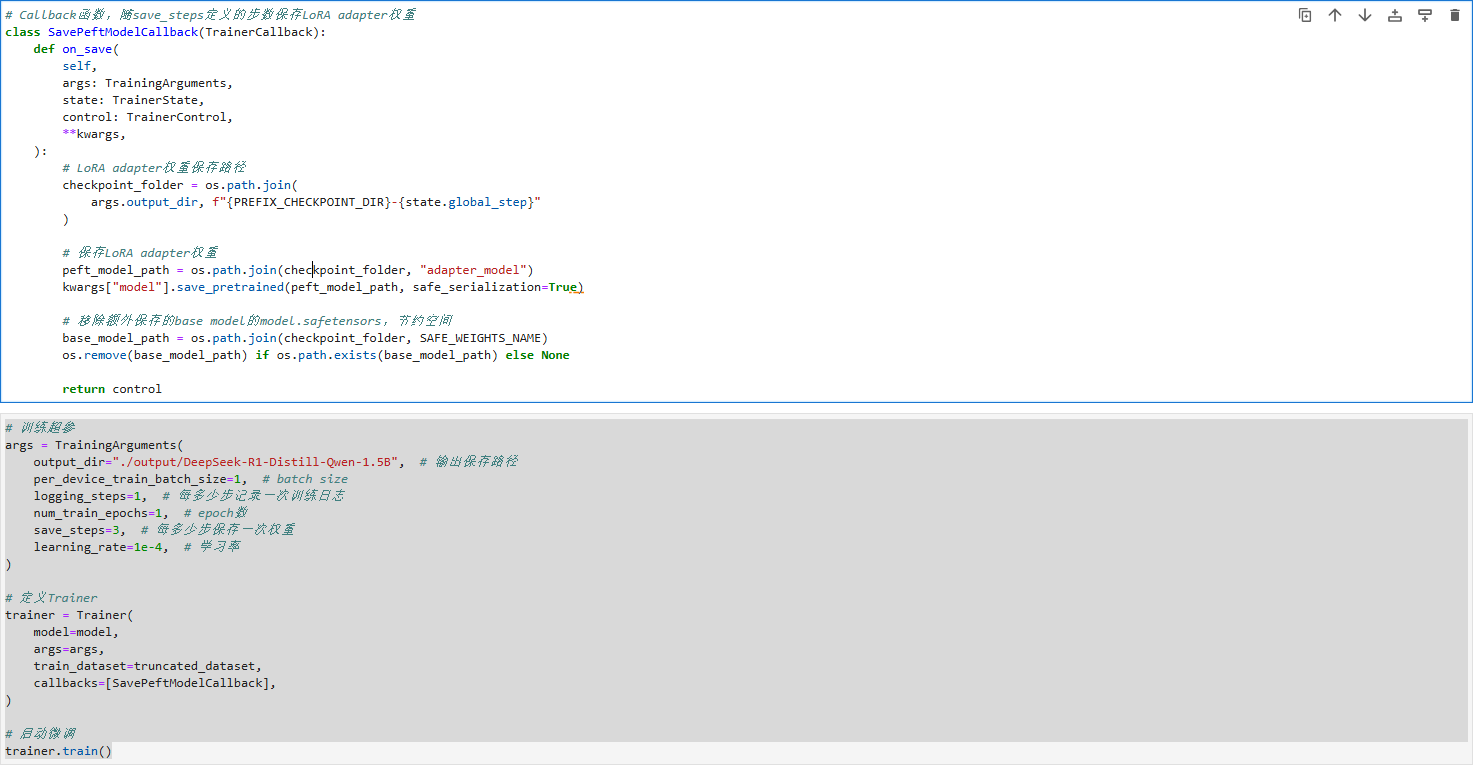Image resolution: width=1473 pixels, height=765 pixels.
Task: Click the "adapter_model" string literal
Action: pos(476,270)
